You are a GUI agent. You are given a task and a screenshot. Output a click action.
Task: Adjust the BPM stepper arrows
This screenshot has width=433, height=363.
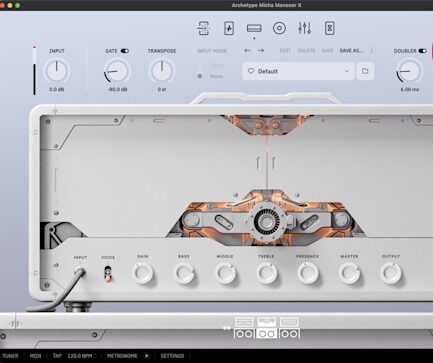pos(96,356)
